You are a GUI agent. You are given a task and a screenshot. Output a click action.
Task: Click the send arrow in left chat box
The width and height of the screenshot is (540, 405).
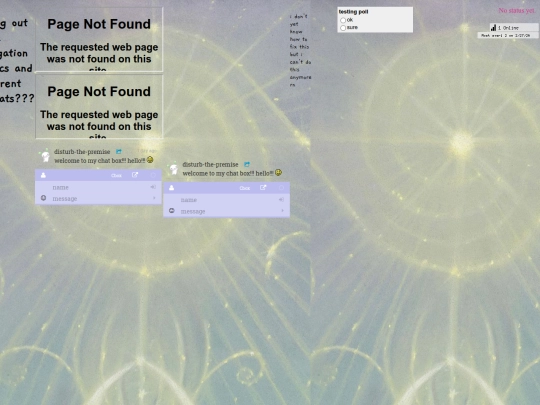154,198
